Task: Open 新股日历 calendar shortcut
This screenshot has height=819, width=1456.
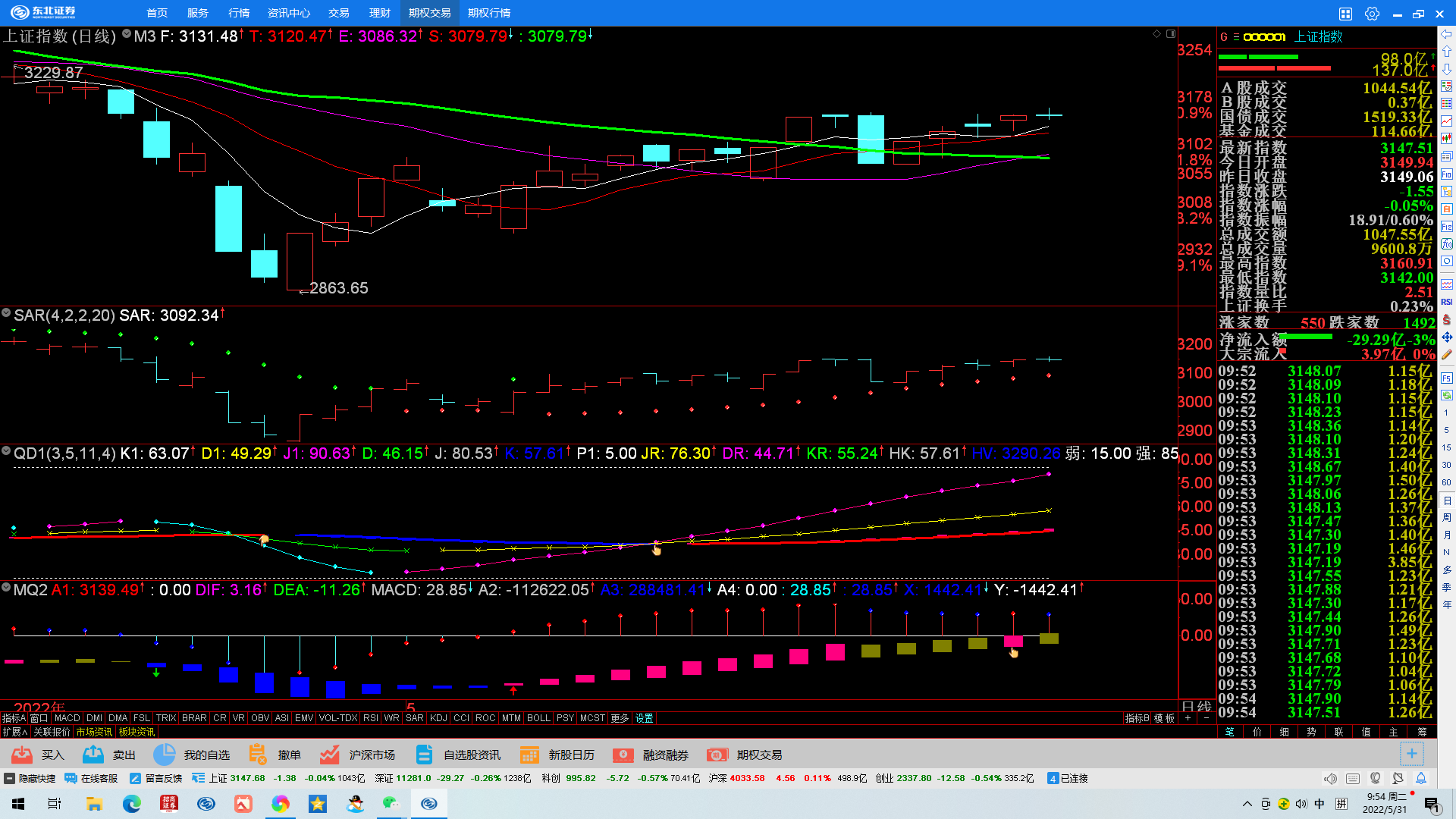Action: (x=529, y=755)
